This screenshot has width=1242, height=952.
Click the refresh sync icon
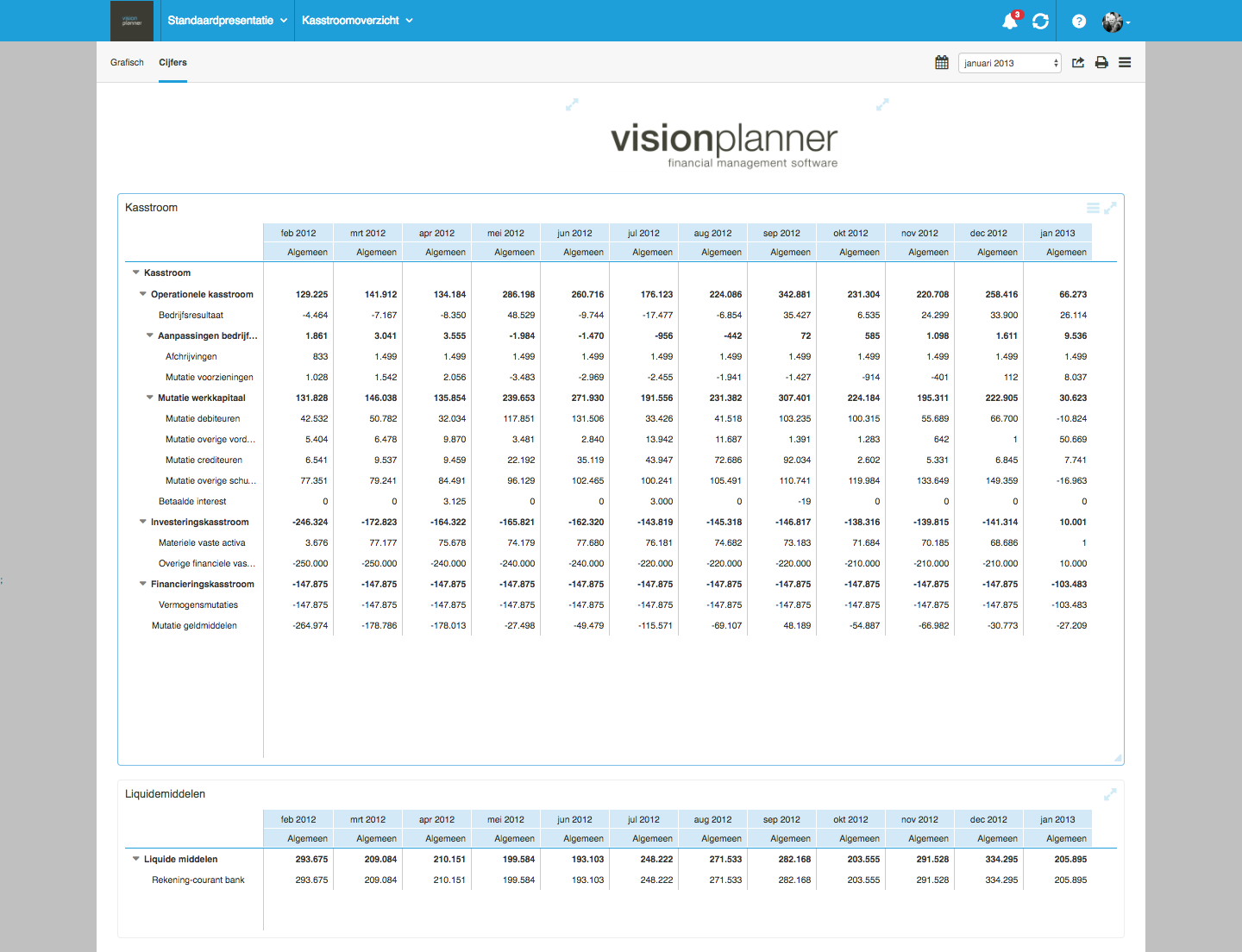[x=1040, y=22]
